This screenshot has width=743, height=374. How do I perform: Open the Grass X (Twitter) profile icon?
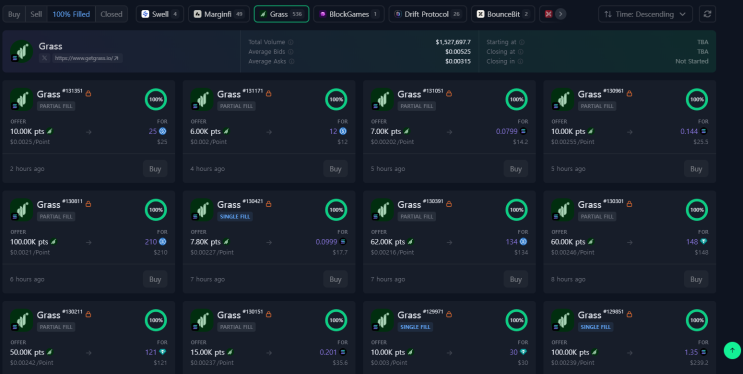pyautogui.click(x=45, y=58)
